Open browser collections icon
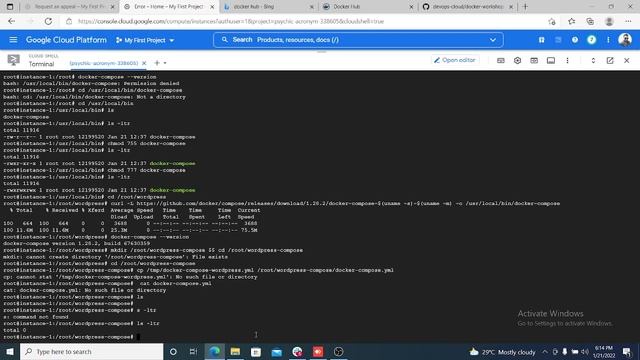Screen dimensions: 640x360 590,21
